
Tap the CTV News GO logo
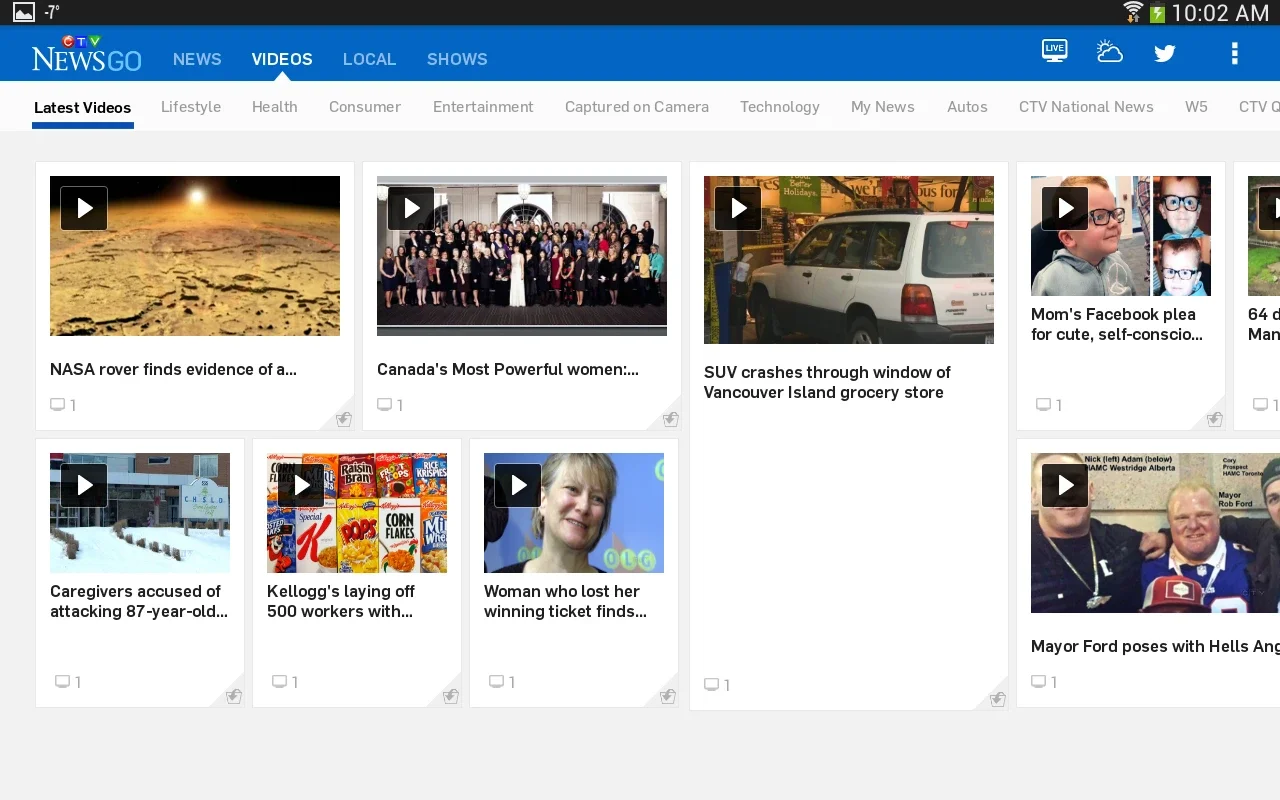[86, 54]
